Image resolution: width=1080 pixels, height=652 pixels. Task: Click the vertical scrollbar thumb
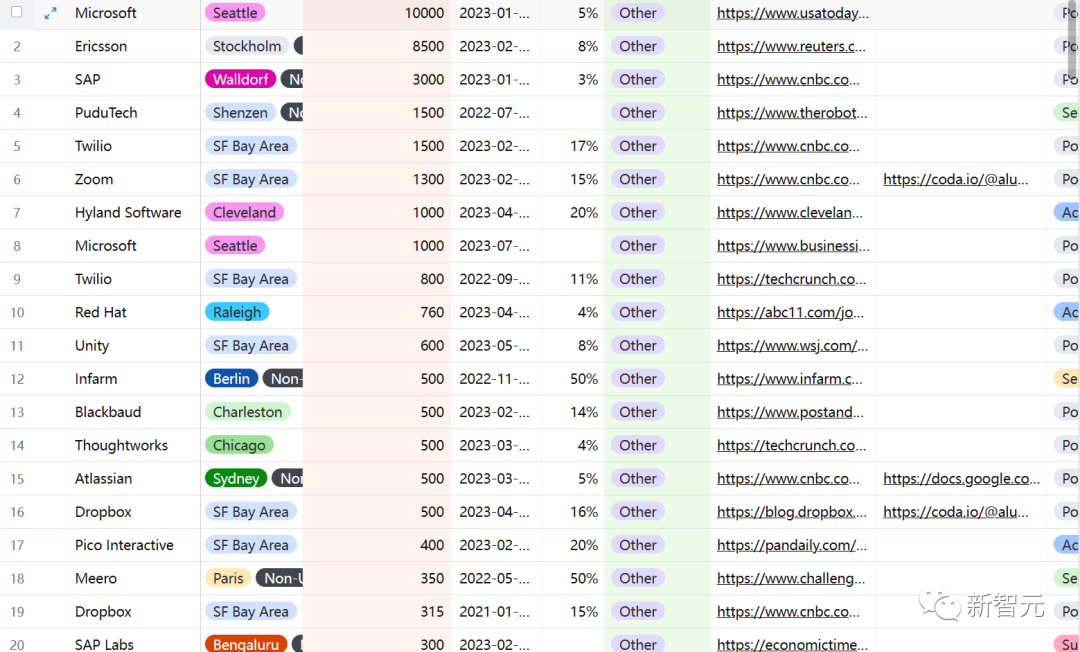[1072, 41]
